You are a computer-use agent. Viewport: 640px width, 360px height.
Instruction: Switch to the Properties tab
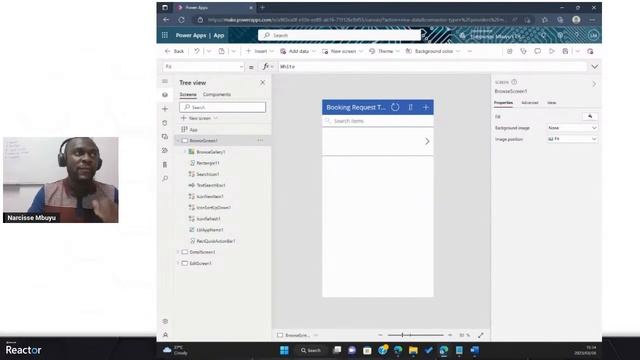pyautogui.click(x=503, y=102)
